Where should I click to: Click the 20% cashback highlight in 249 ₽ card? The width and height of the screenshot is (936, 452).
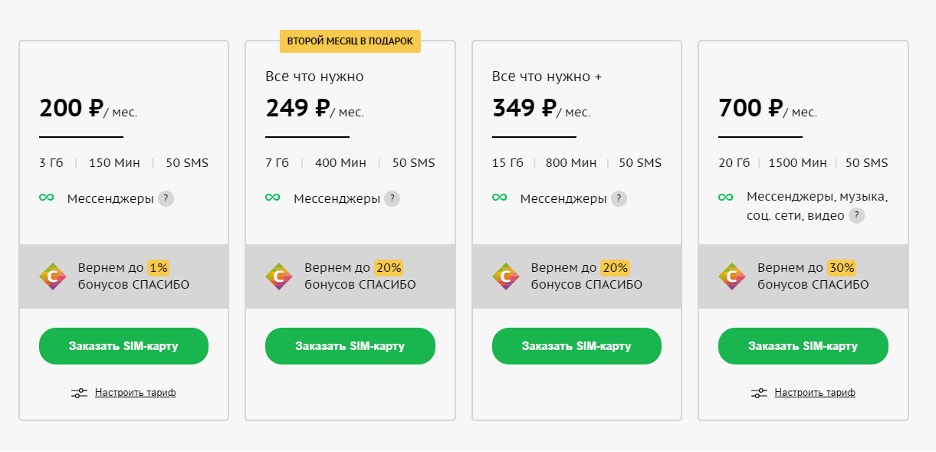tap(388, 267)
